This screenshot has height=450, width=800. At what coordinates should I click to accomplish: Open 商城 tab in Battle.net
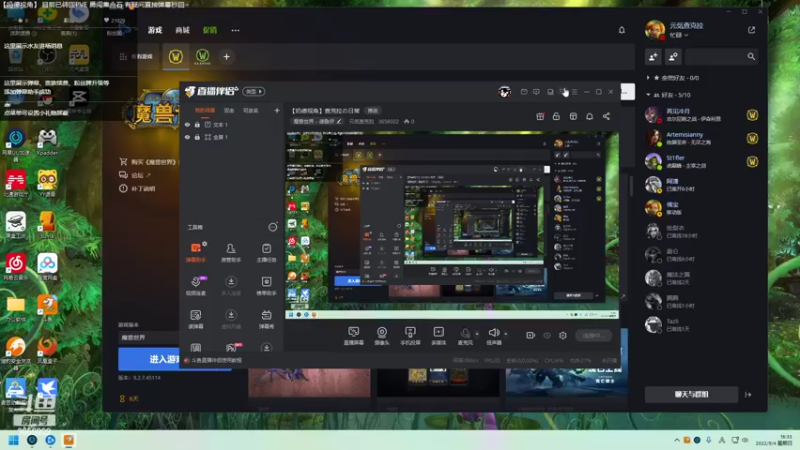(x=182, y=30)
